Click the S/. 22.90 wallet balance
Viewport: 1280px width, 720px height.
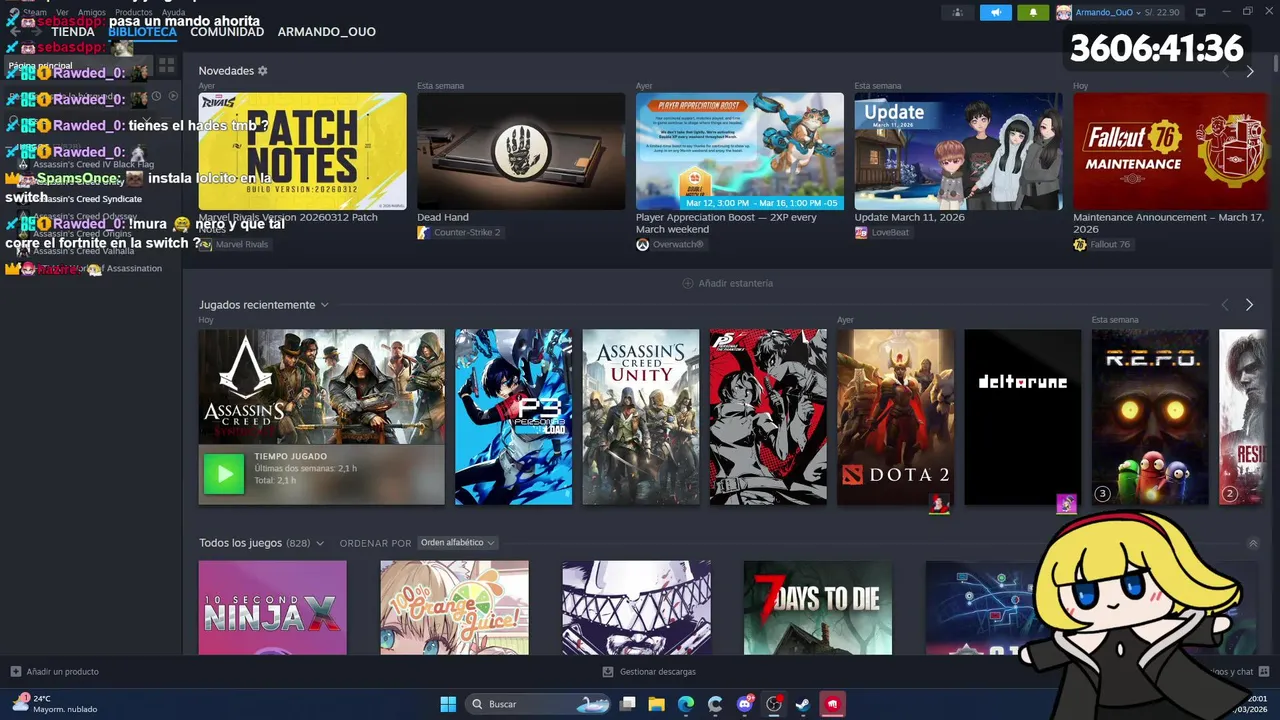(1162, 12)
